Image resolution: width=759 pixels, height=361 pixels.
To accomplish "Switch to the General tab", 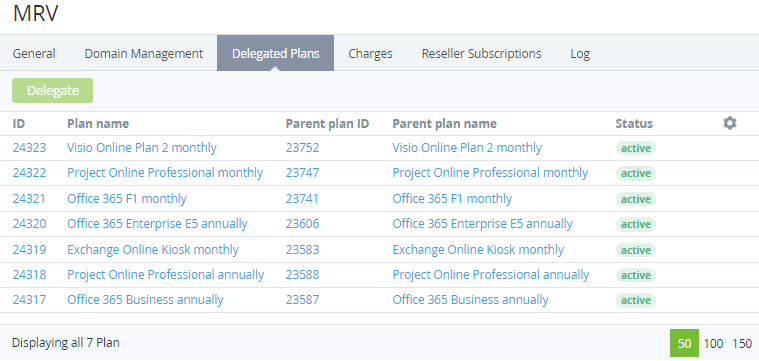I will (34, 53).
